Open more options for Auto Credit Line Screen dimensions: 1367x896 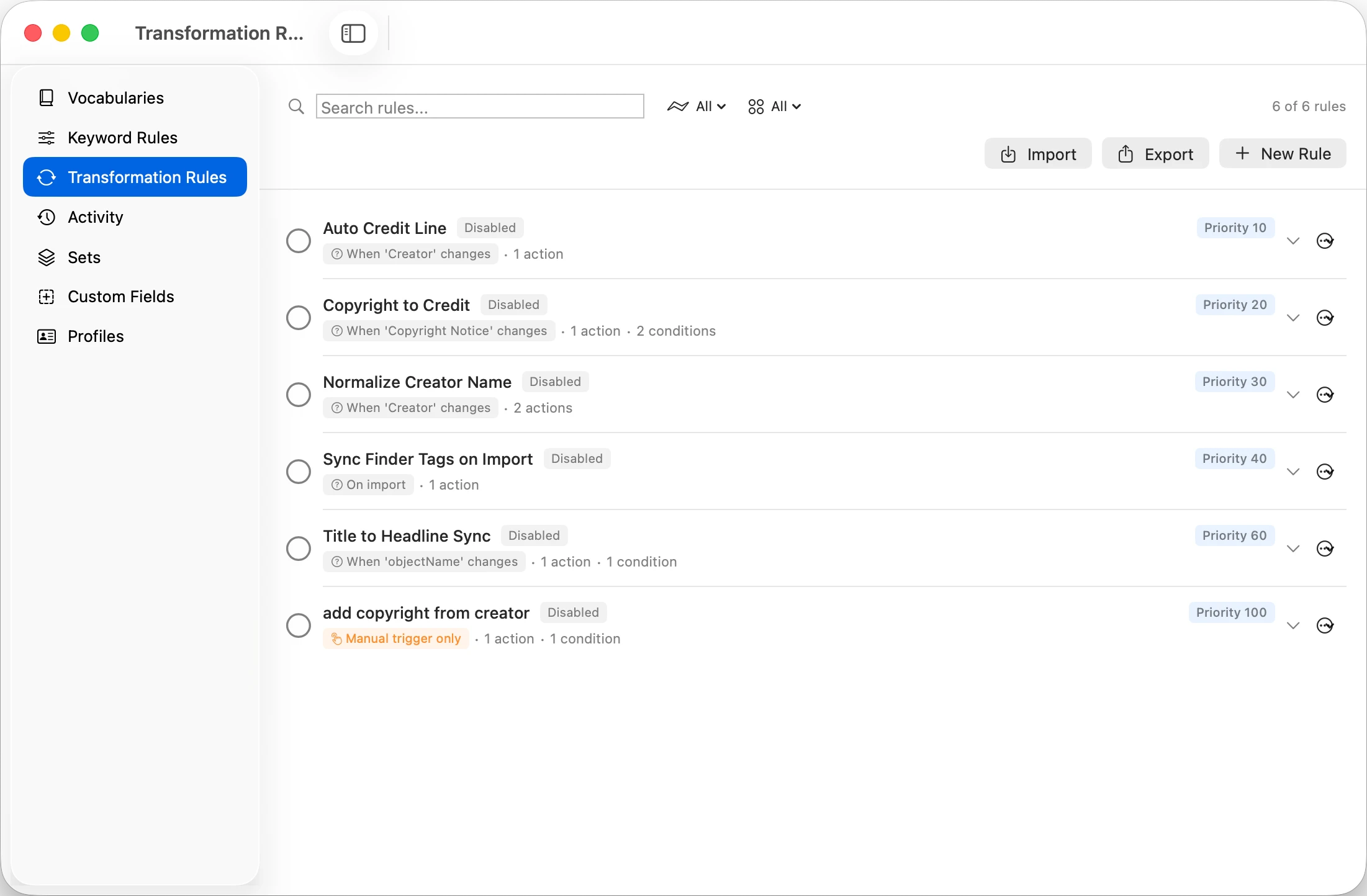tap(1325, 241)
